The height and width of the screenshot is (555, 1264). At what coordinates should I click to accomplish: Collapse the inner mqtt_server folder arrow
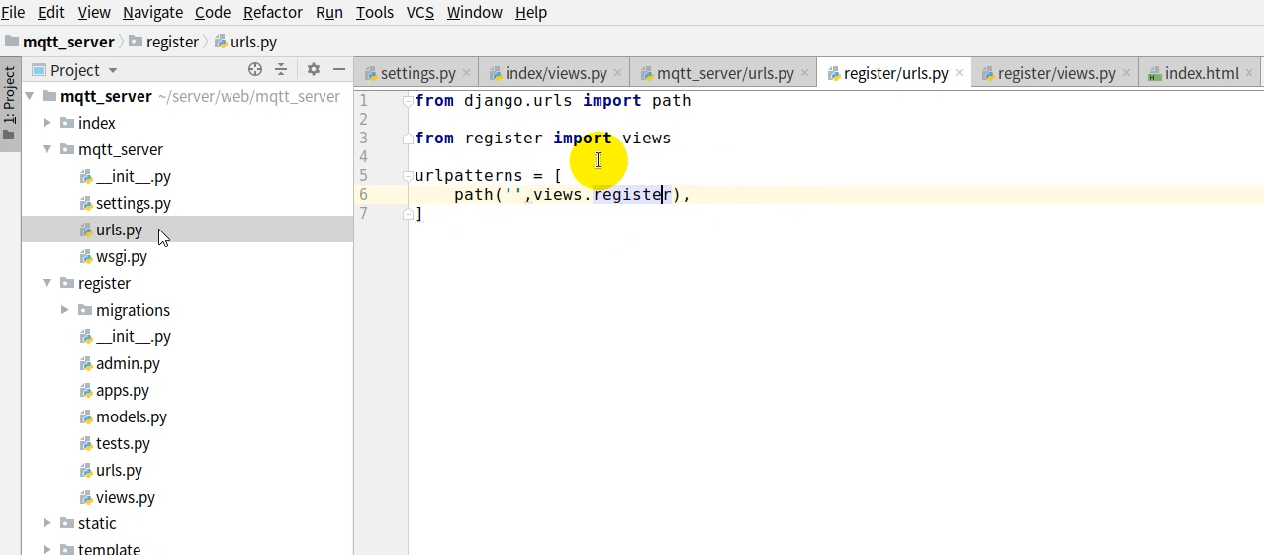coord(47,149)
